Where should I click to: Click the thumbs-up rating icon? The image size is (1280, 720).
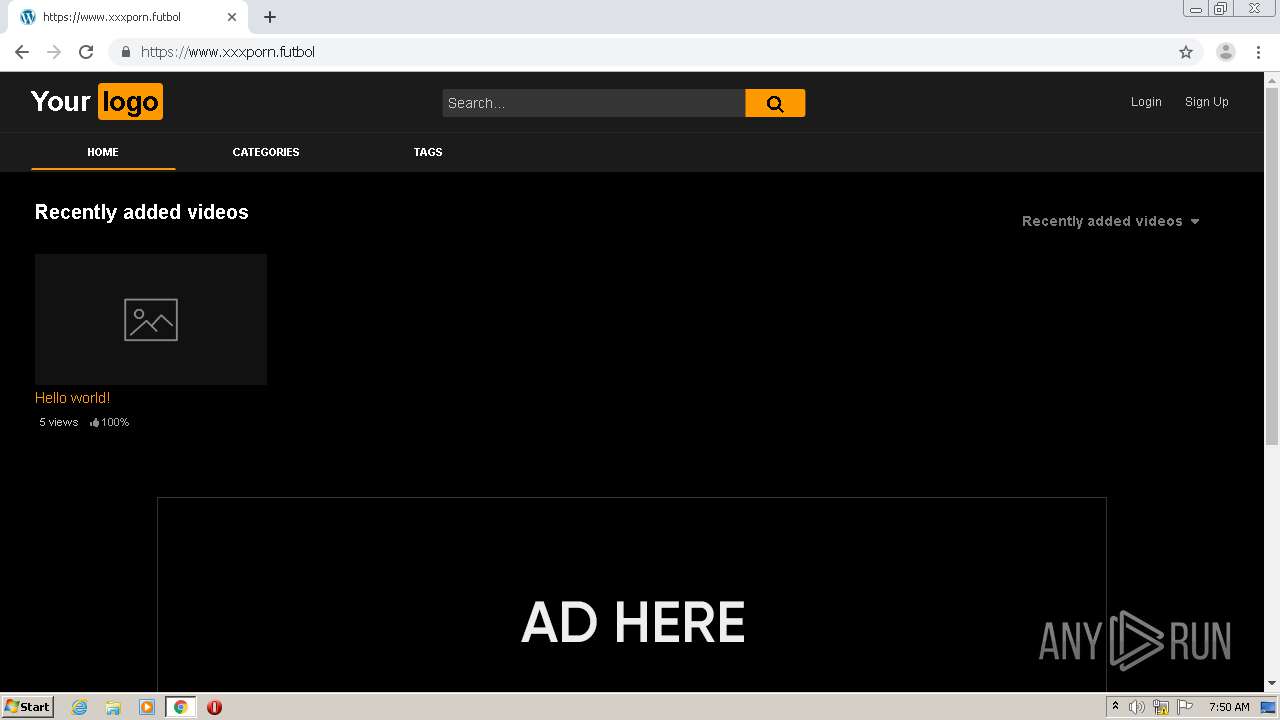point(94,422)
